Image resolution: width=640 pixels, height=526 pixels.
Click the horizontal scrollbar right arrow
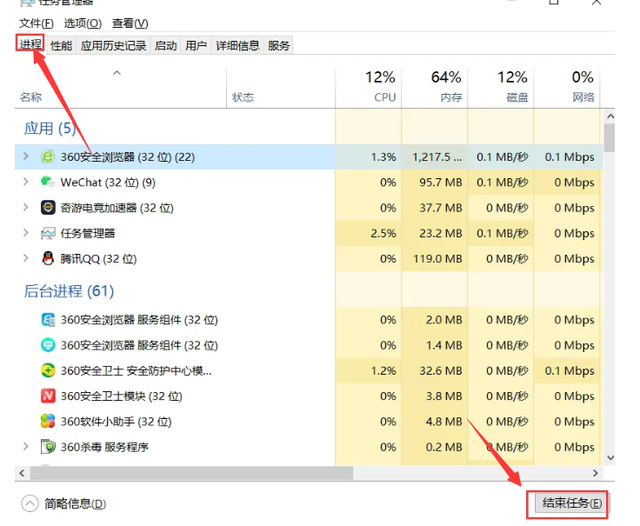click(x=596, y=473)
